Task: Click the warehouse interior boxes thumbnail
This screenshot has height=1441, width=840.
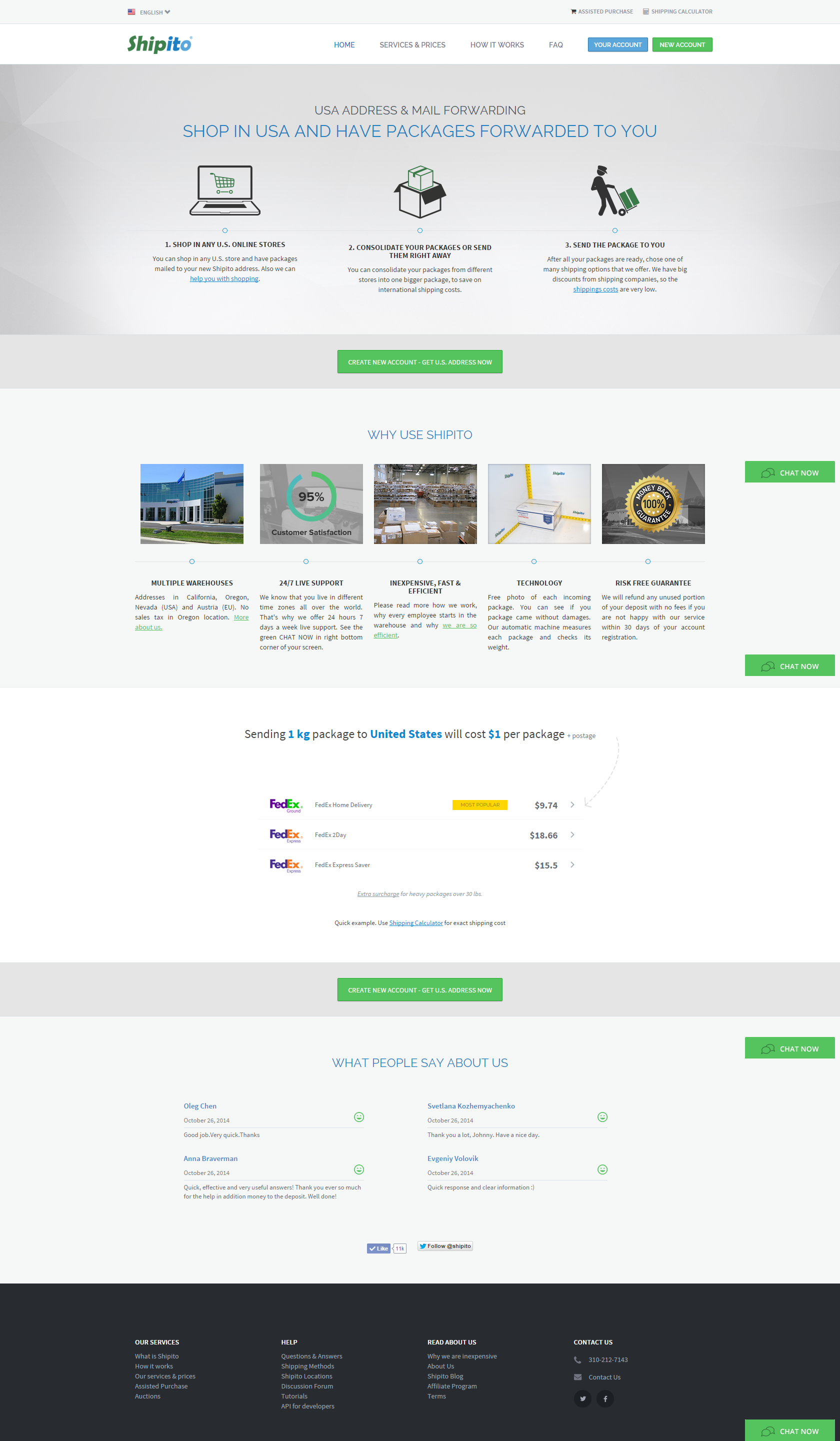Action: click(x=425, y=504)
